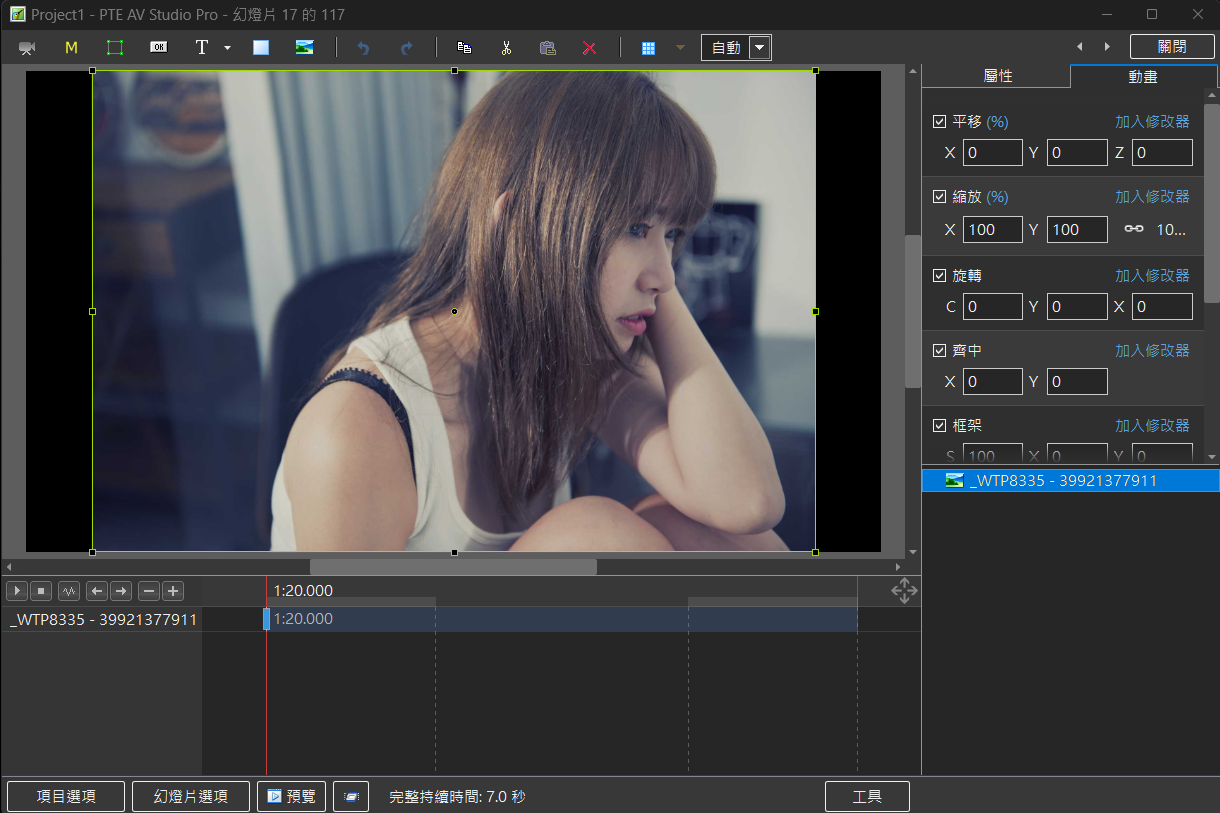
Task: Add a frame using the green rectangle icon
Action: [115, 48]
